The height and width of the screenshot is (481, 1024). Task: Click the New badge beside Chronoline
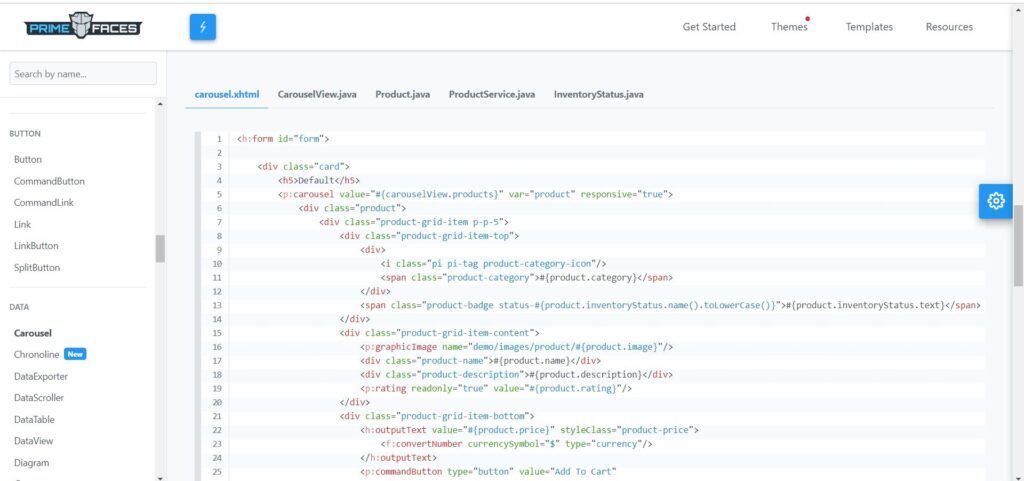click(x=75, y=354)
